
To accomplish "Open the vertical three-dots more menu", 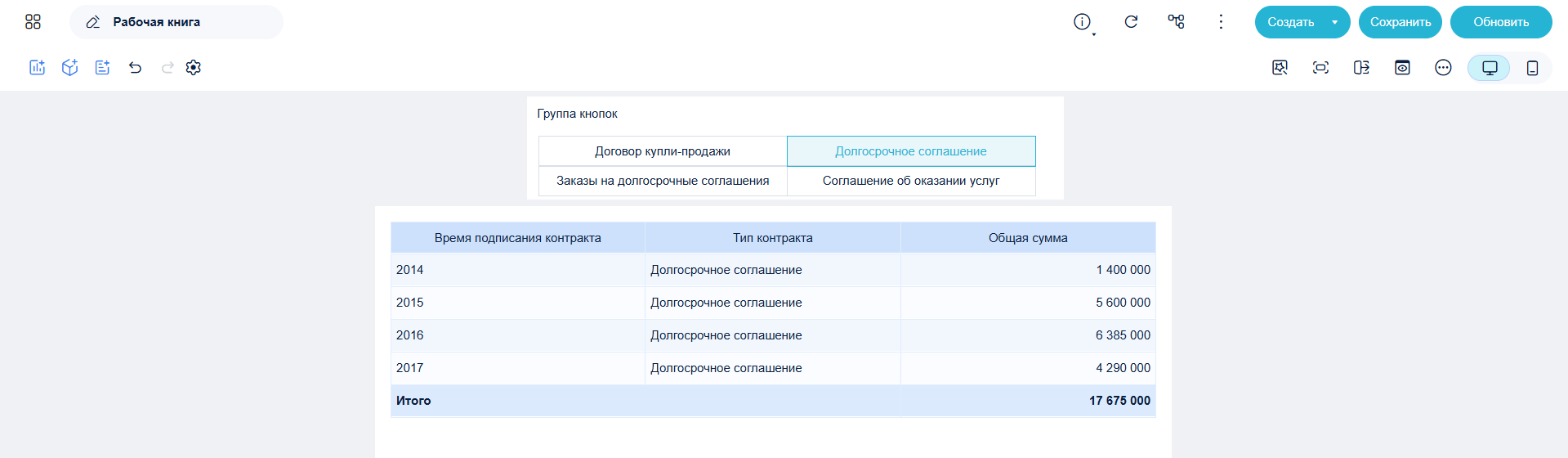I will [x=1221, y=22].
